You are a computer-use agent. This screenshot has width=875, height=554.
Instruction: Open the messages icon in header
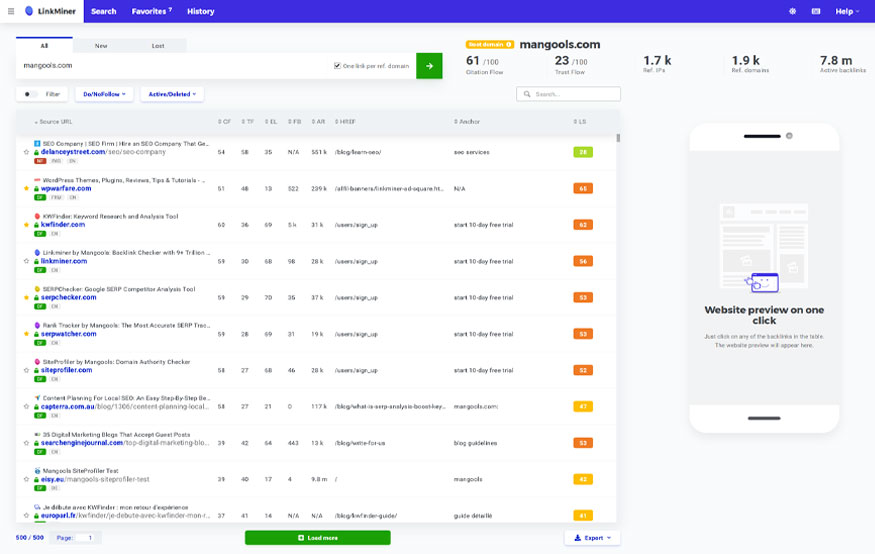[x=816, y=11]
